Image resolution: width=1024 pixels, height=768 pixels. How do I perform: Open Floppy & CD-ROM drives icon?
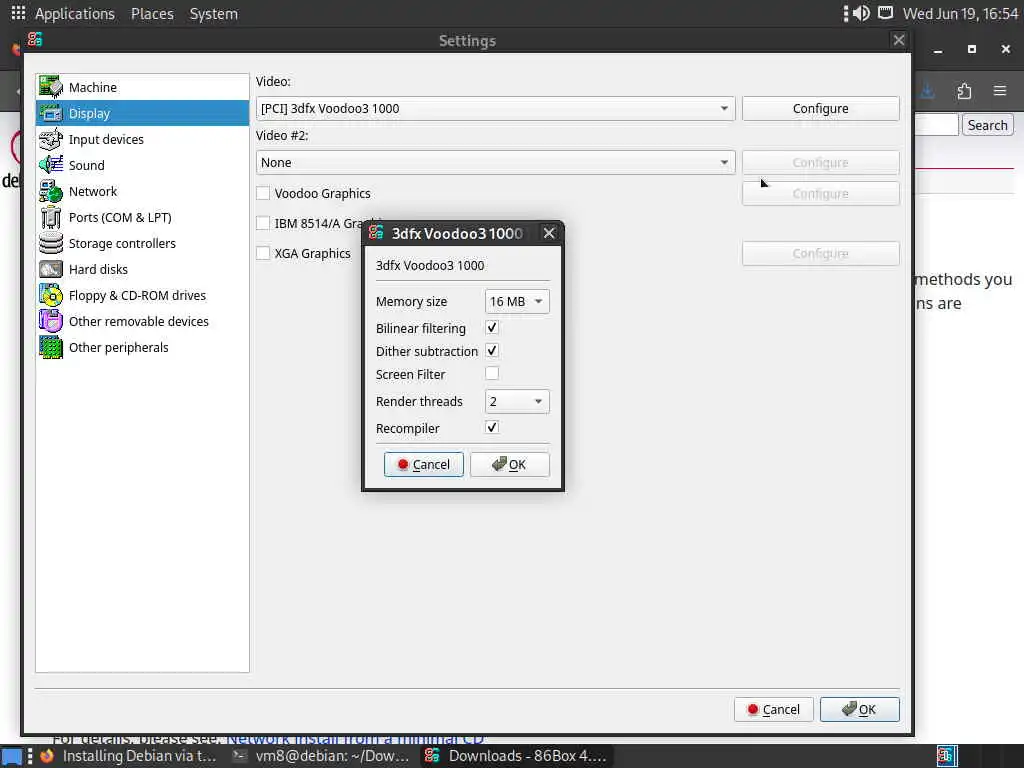(x=50, y=295)
